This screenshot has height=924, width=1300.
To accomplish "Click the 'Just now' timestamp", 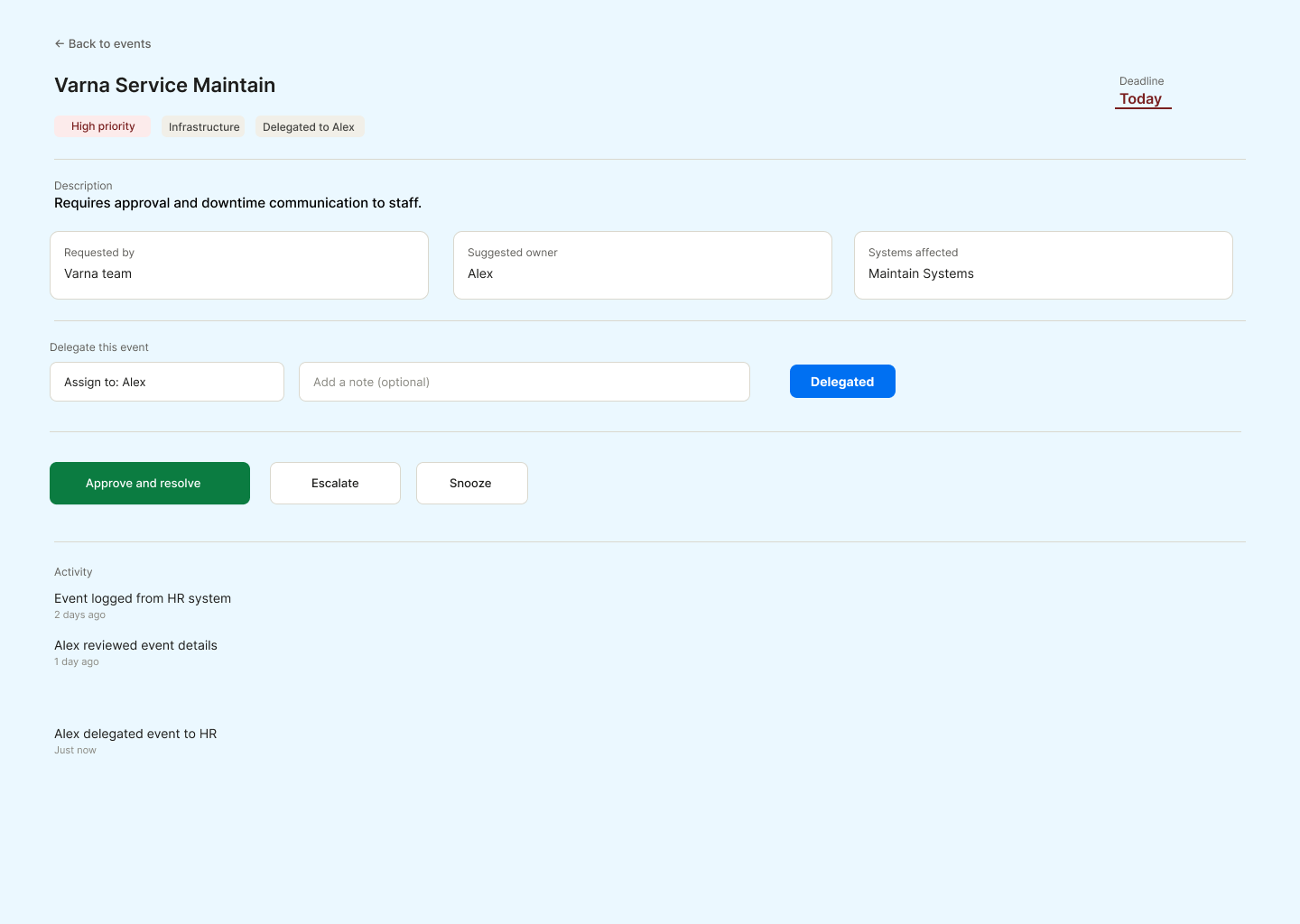I will tap(75, 750).
